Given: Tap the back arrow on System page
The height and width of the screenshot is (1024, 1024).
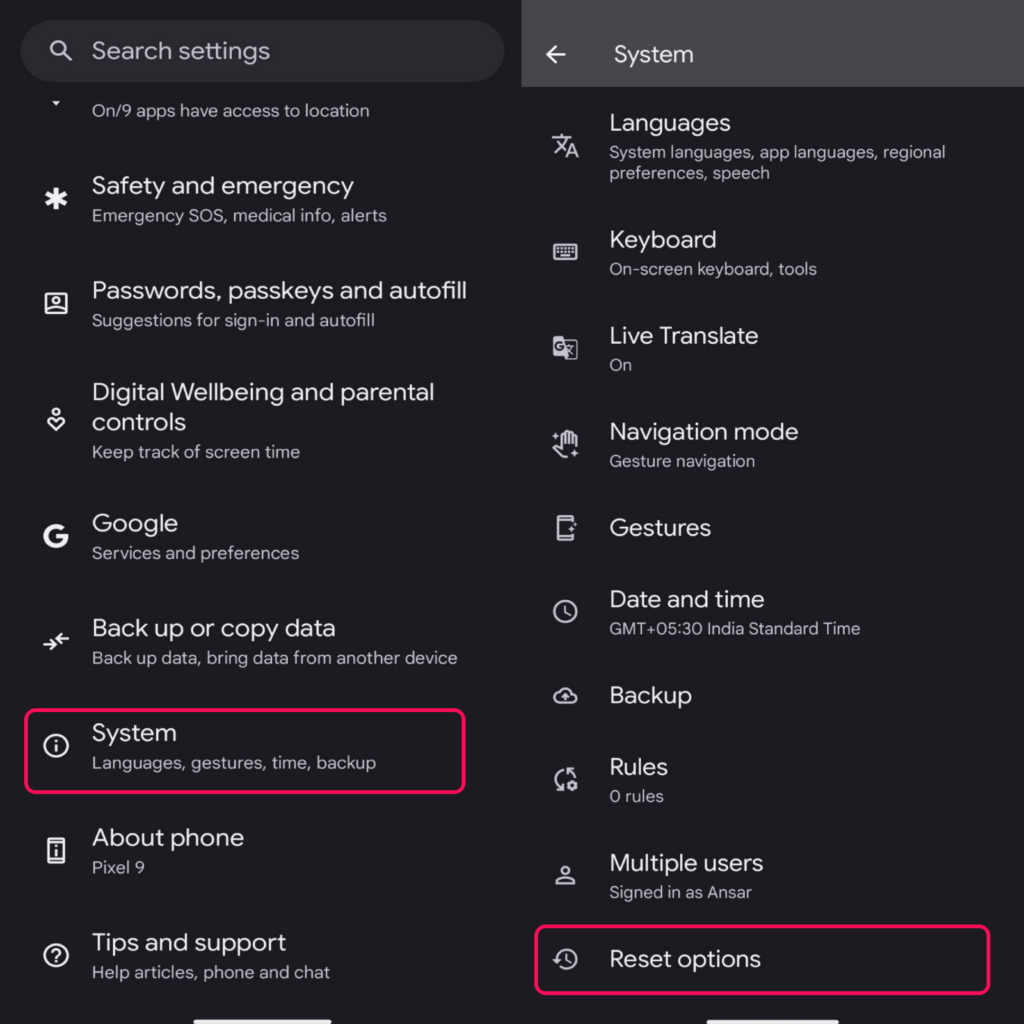Looking at the screenshot, I should tap(556, 54).
